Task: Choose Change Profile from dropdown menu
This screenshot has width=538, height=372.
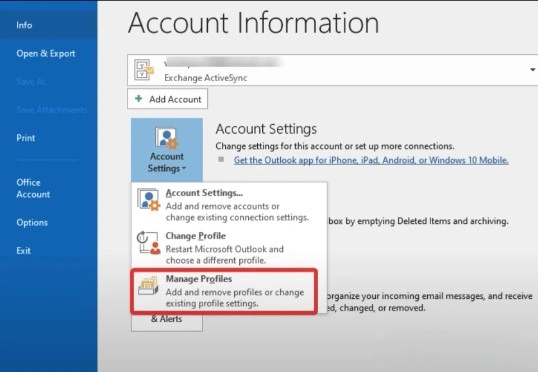Action: coord(229,248)
